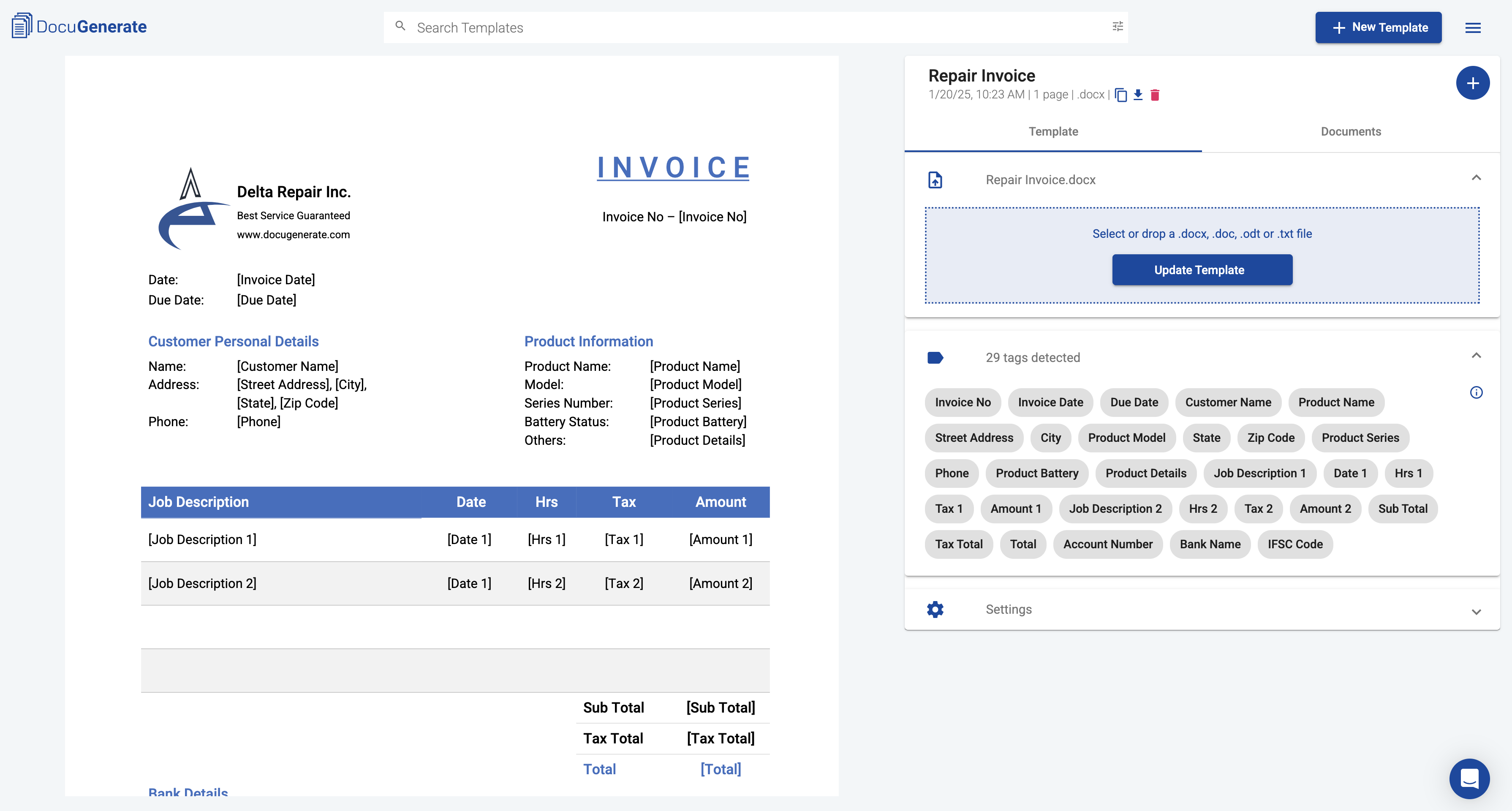Select the Template tab

[x=1053, y=131]
